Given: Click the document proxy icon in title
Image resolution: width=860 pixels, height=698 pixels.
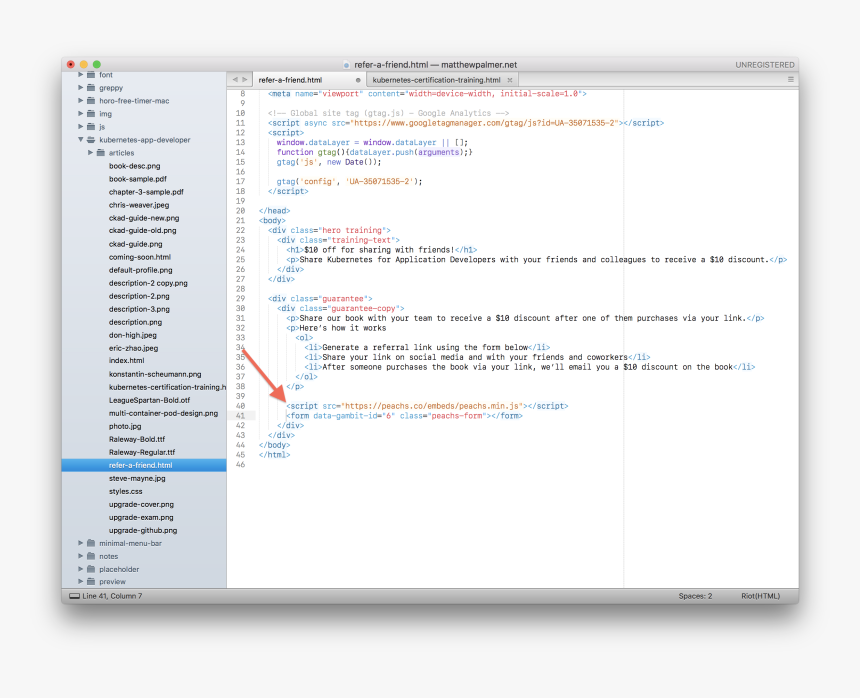Looking at the screenshot, I should [x=346, y=65].
